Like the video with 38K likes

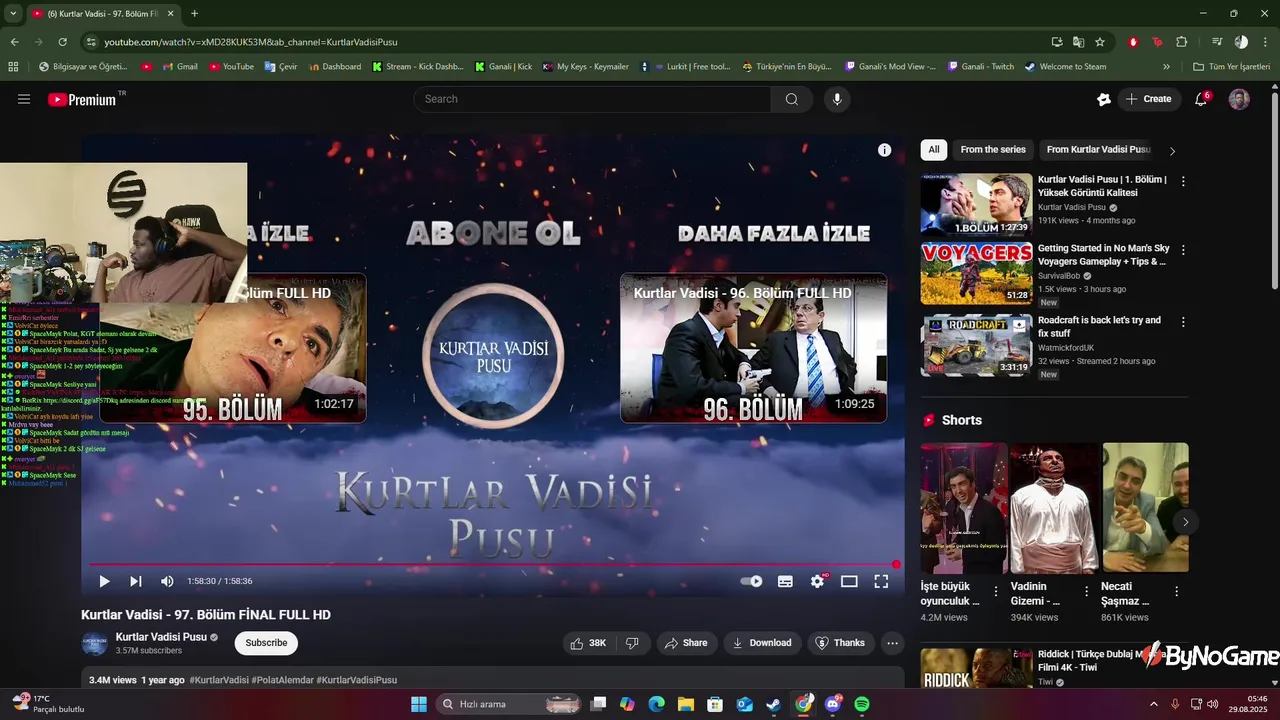pos(589,643)
